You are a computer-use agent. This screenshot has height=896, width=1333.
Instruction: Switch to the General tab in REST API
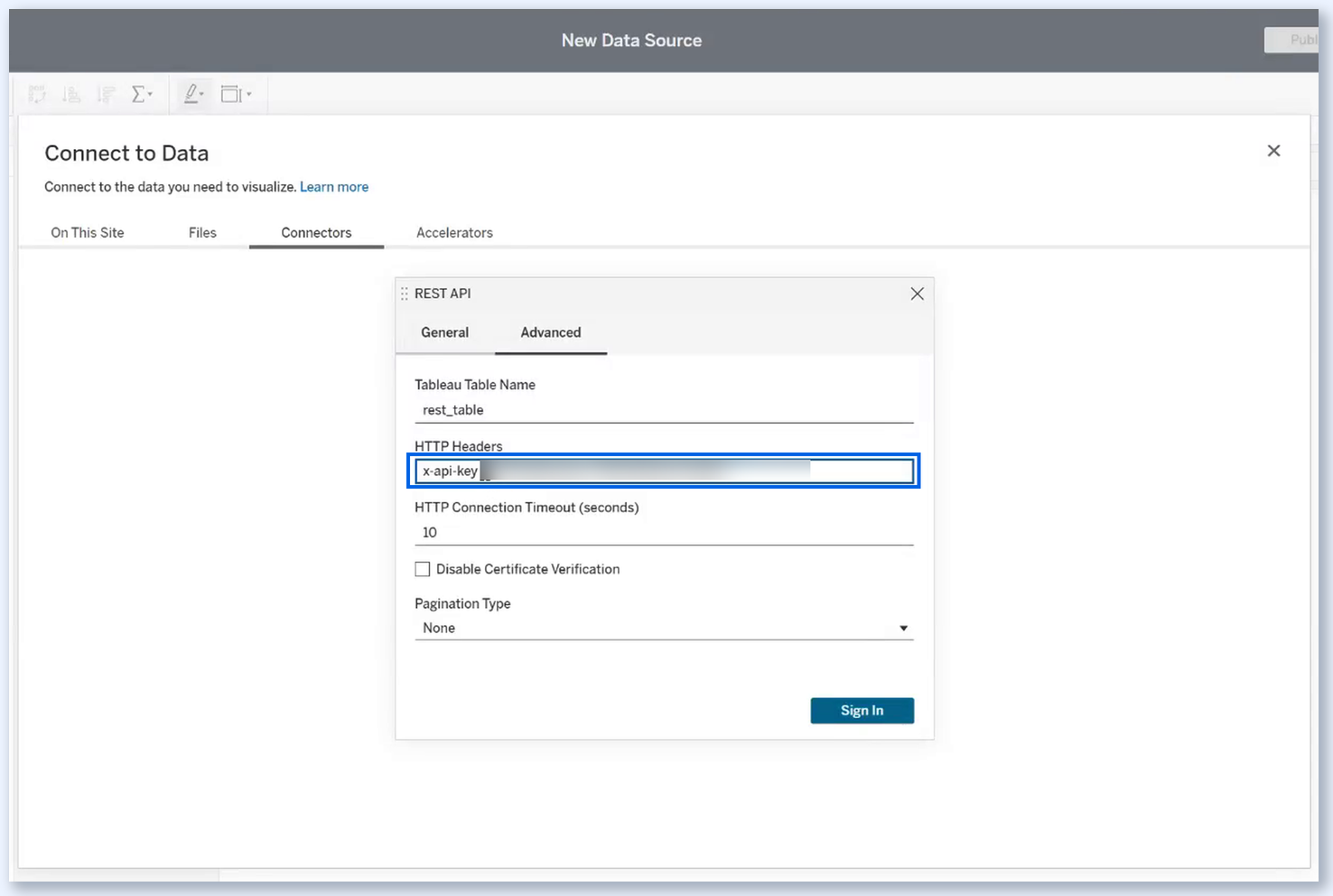point(445,332)
